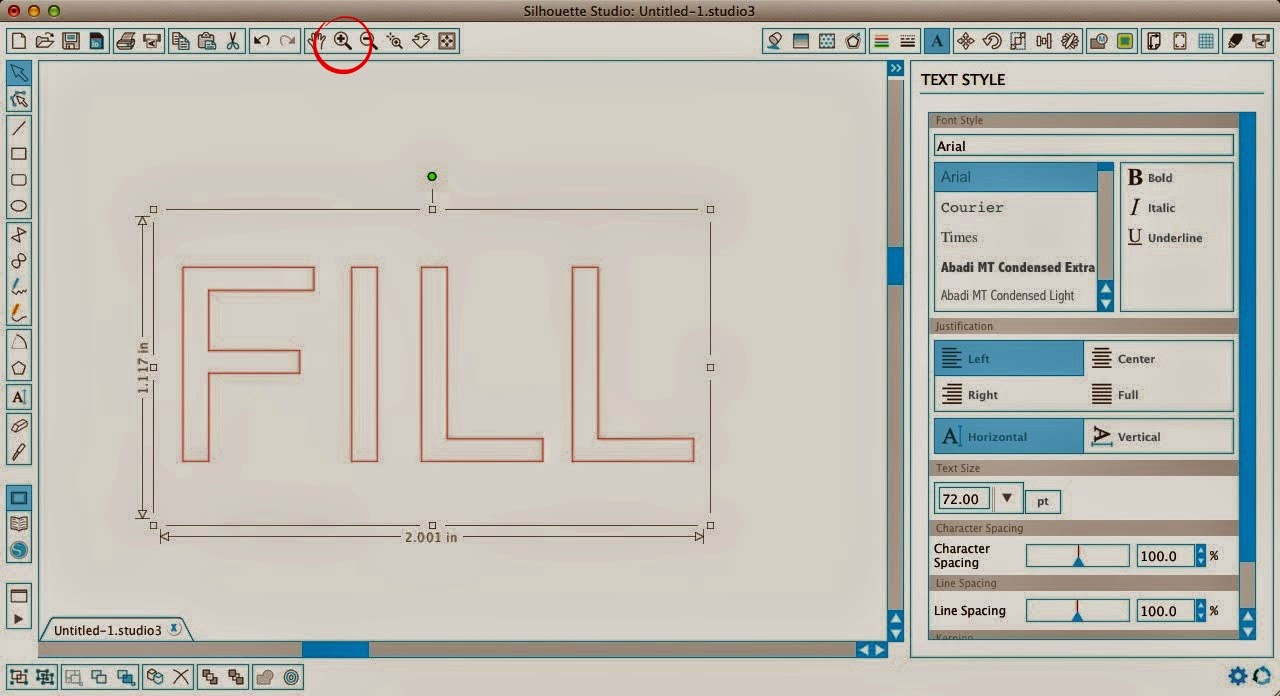Zoom in with the circled magnifier icon
This screenshot has height=696, width=1280.
343,40
